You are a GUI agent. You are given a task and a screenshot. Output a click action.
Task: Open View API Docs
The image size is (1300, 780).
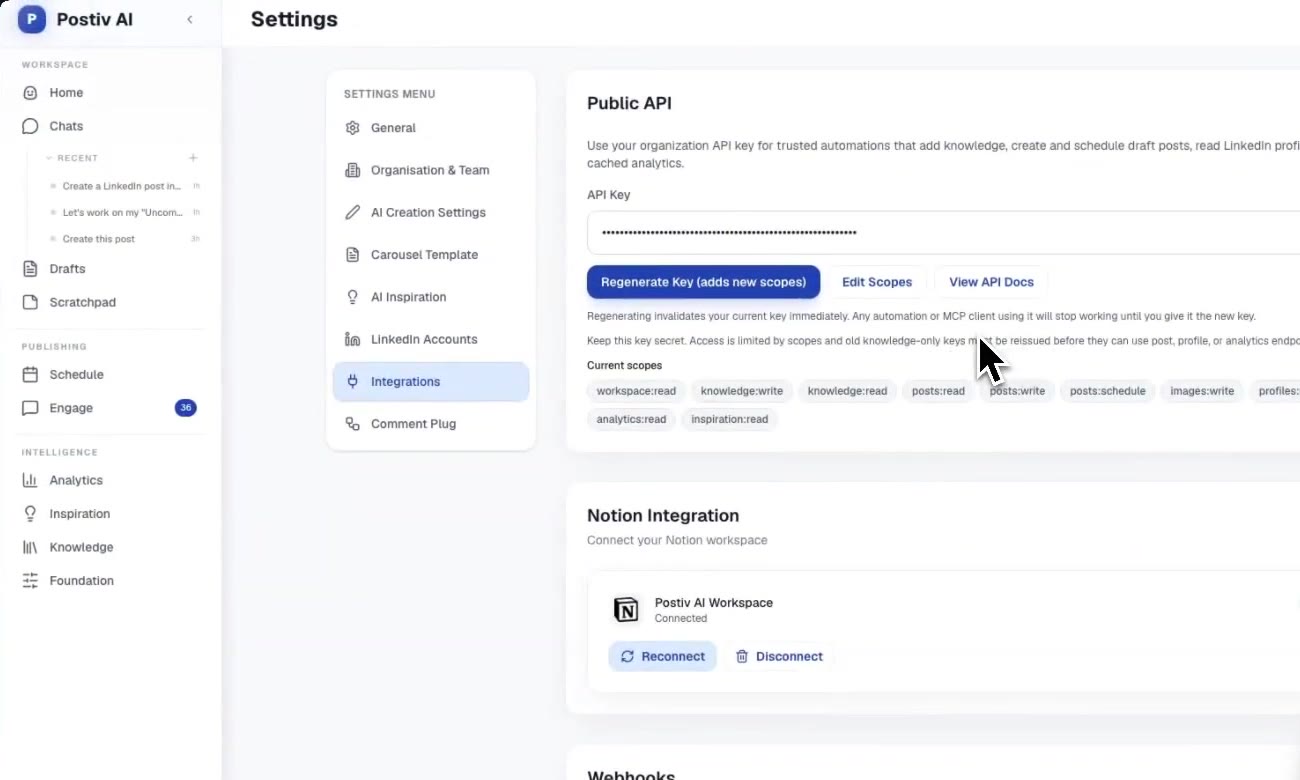point(991,282)
